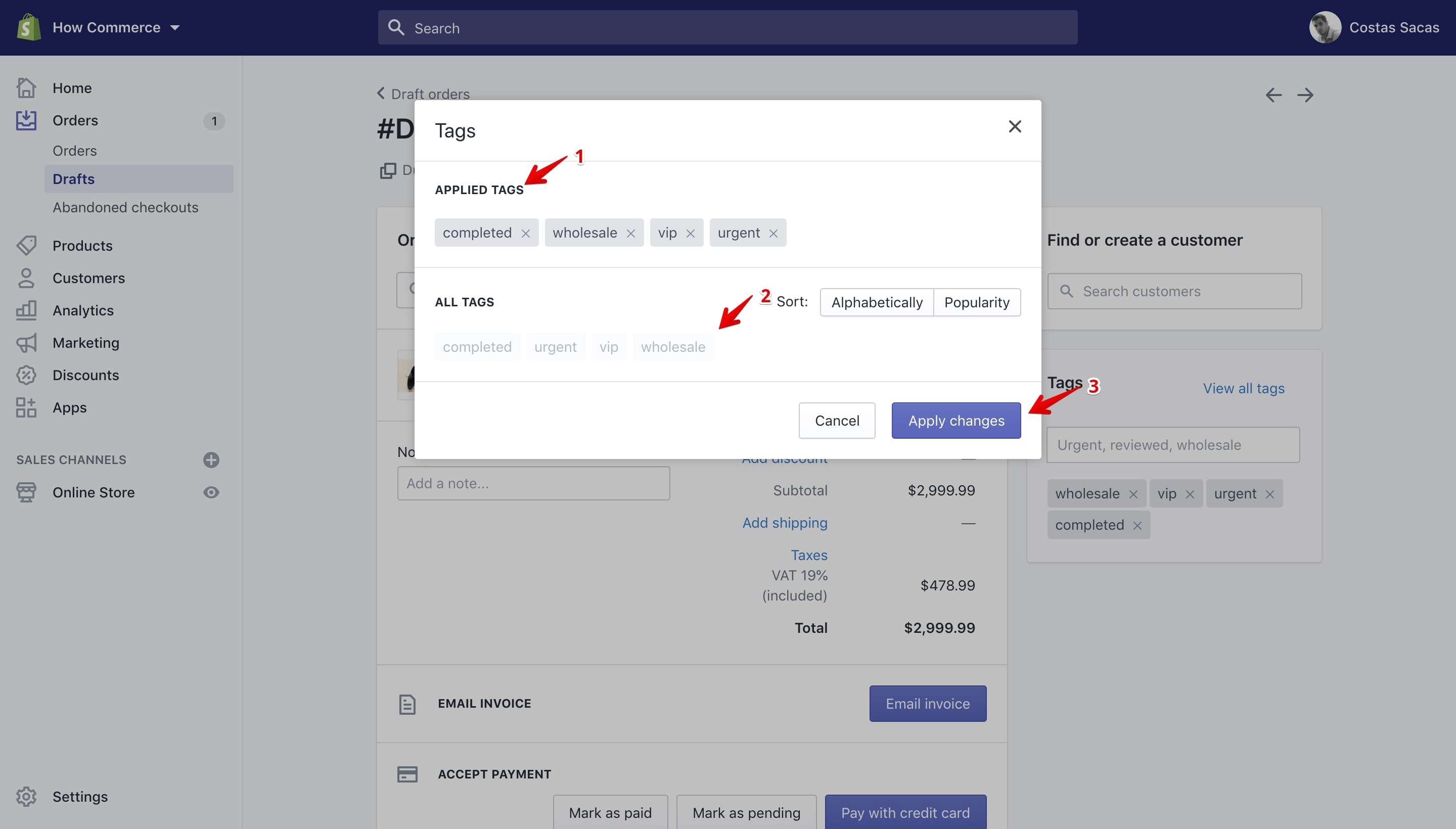Open Taxes link
This screenshot has width=1456, height=829.
point(808,555)
